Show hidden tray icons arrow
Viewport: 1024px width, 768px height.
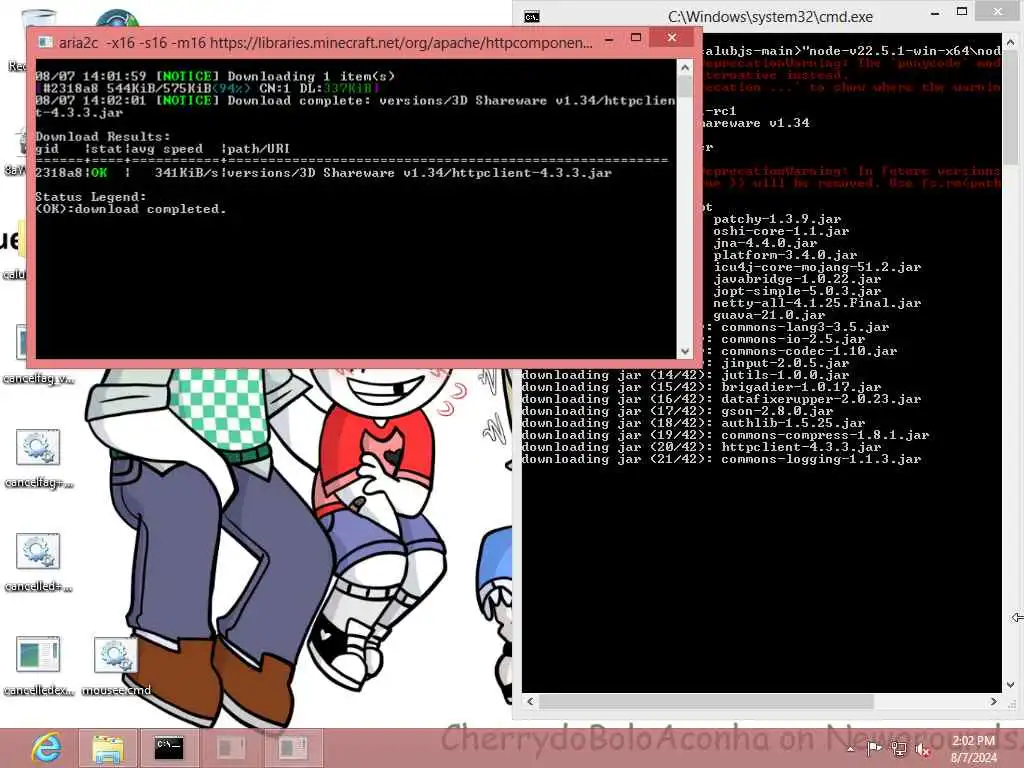click(850, 749)
